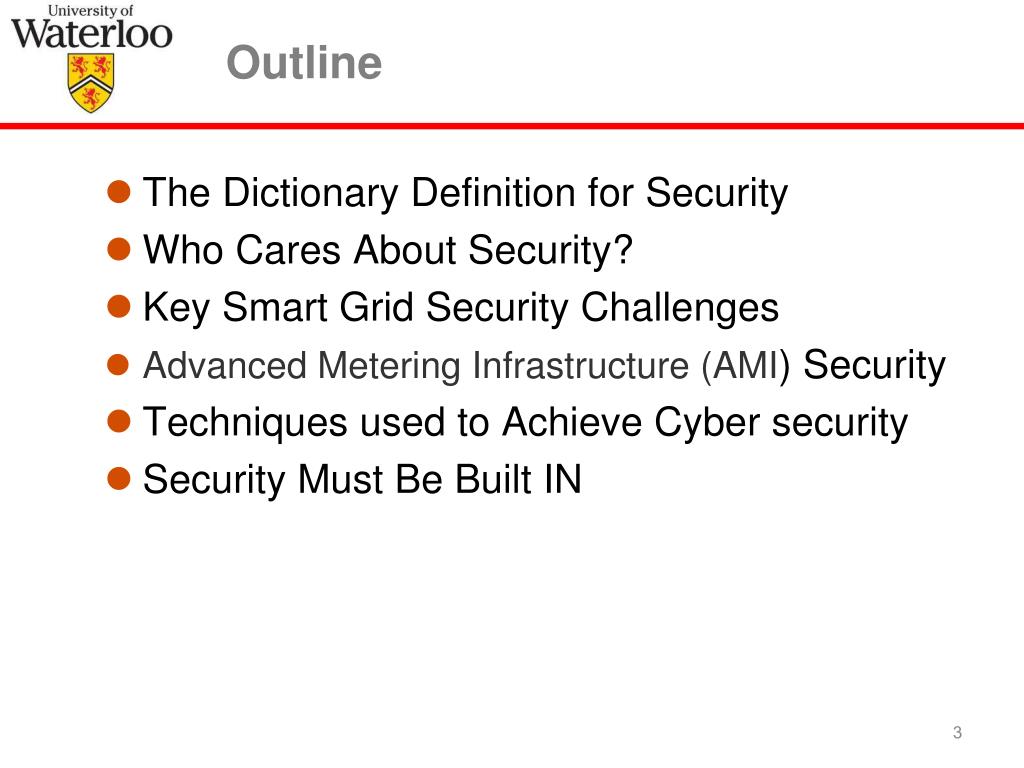The width and height of the screenshot is (1024, 768).
Task: Select 'Security Must Be Built IN' line
Action: pyautogui.click(x=362, y=480)
